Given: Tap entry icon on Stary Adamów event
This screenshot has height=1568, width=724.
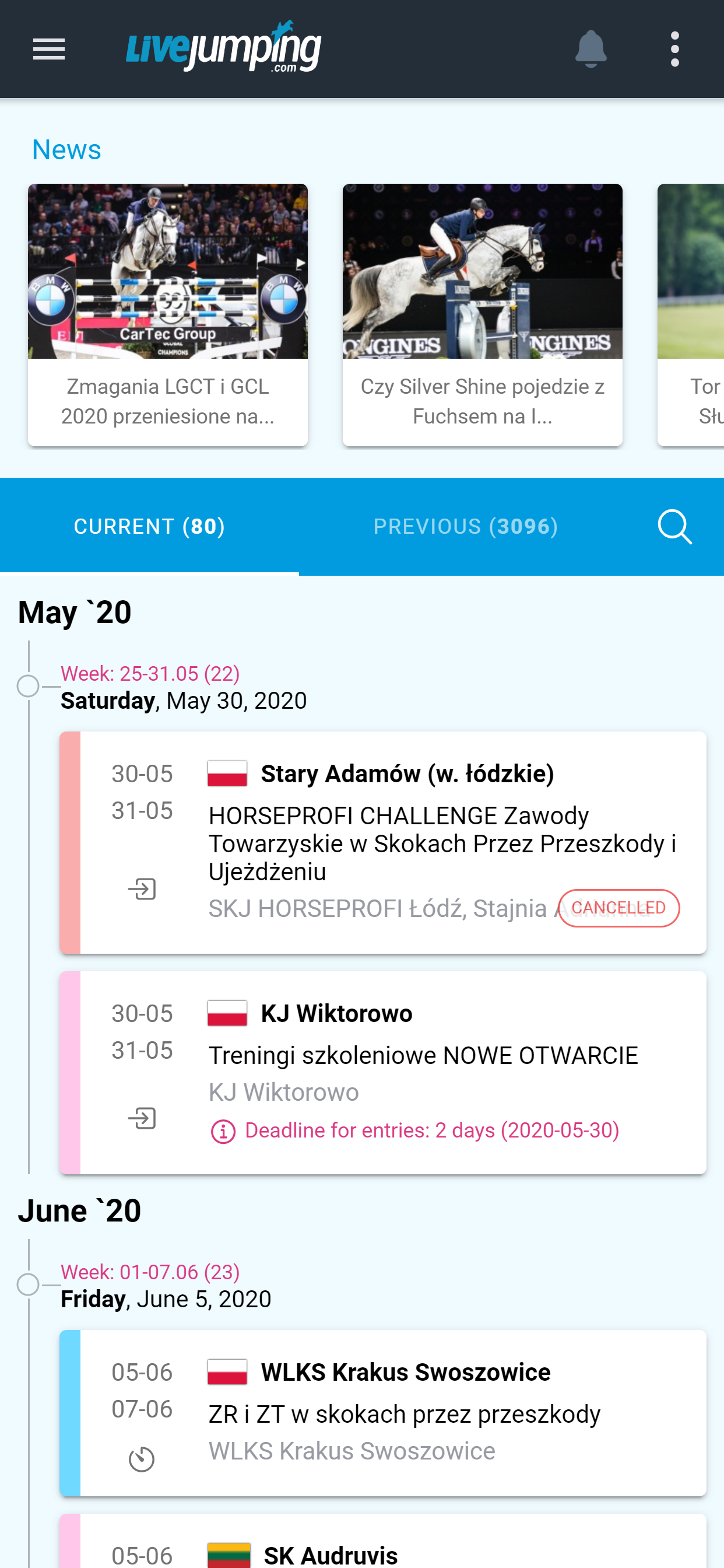Looking at the screenshot, I should [x=142, y=888].
